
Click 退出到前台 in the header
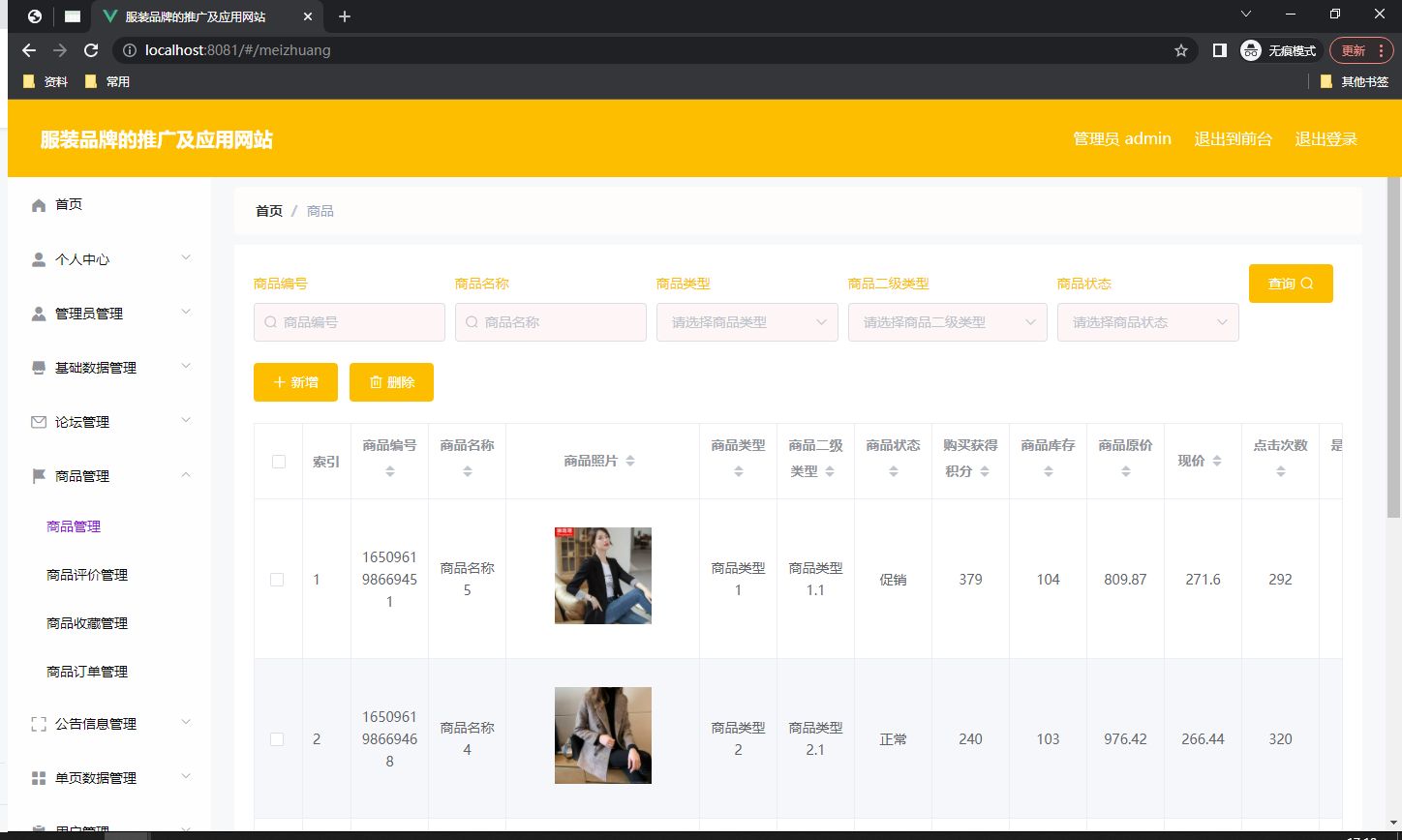pos(1234,138)
